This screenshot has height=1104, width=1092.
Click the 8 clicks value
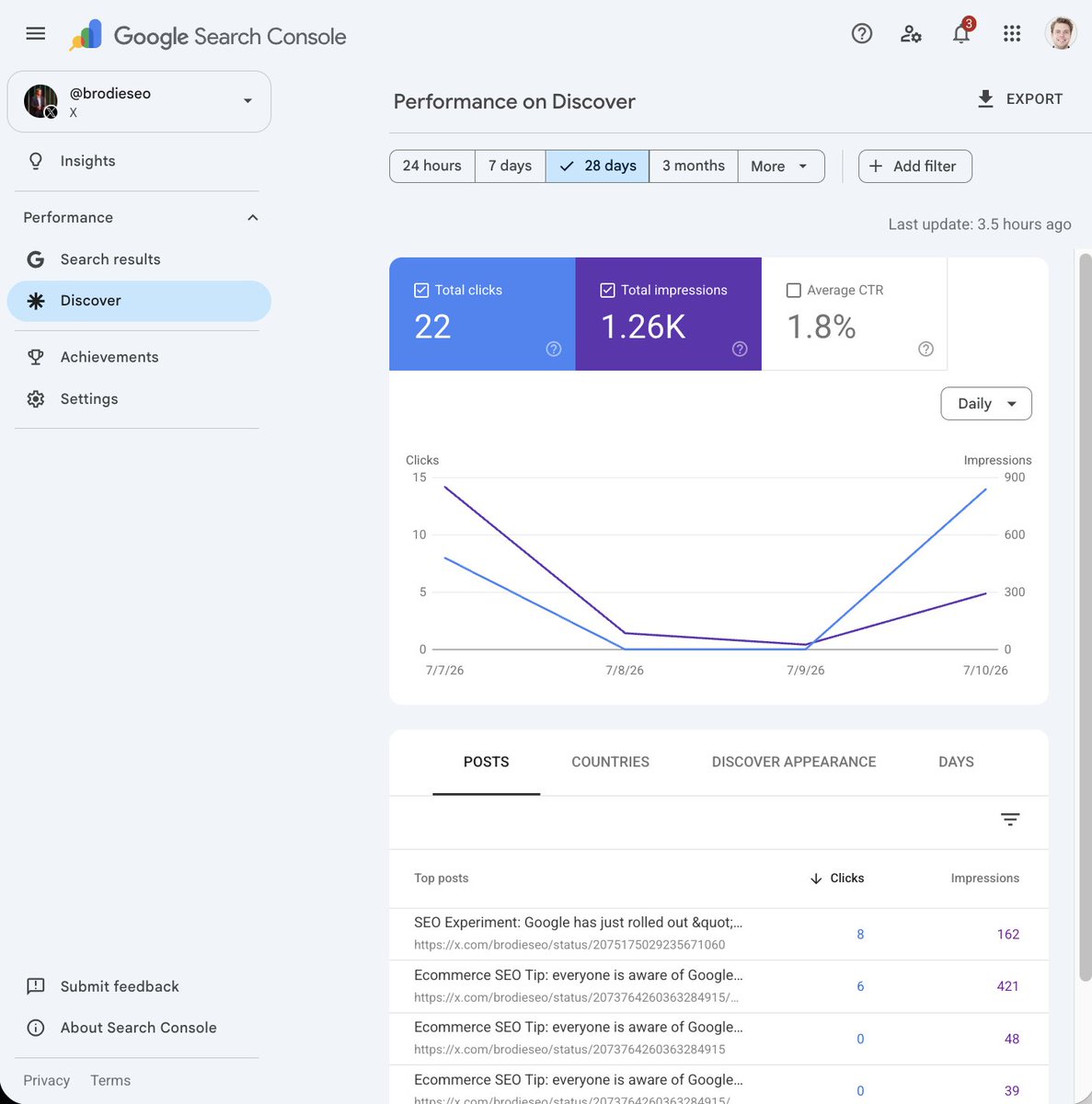[860, 935]
